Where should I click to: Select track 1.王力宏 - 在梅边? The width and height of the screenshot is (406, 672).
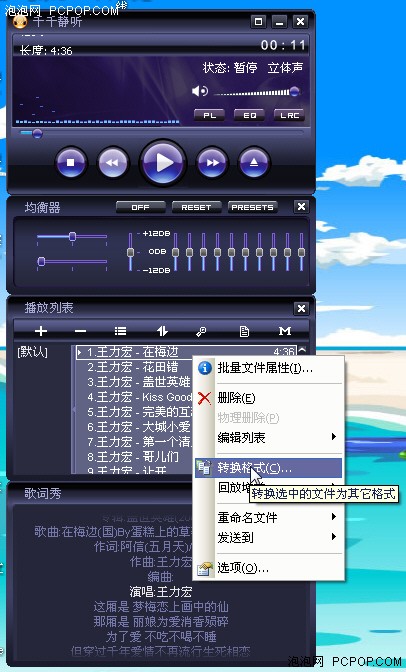pyautogui.click(x=186, y=352)
